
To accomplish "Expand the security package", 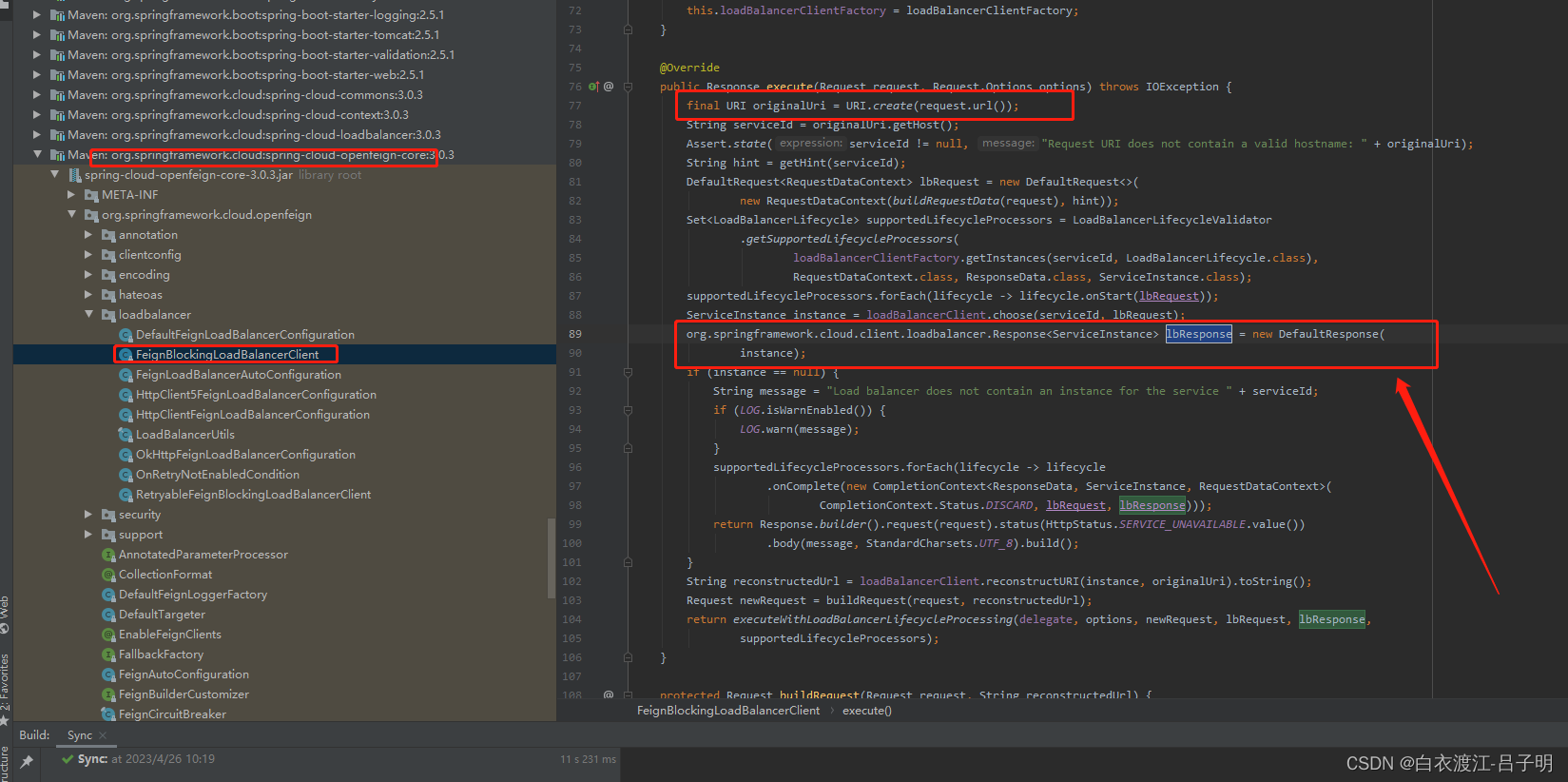I will [x=88, y=515].
